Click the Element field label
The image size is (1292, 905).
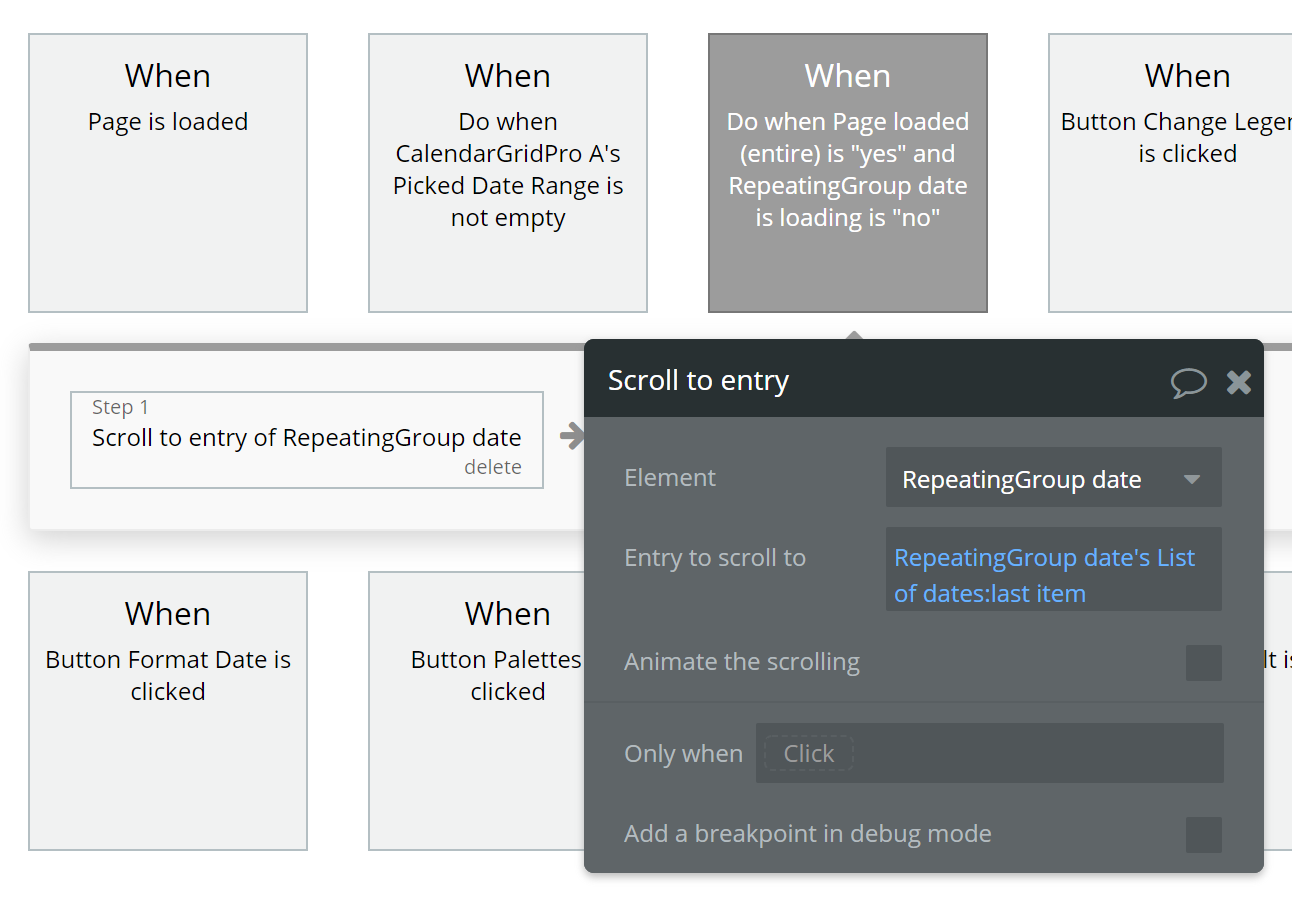click(x=670, y=478)
